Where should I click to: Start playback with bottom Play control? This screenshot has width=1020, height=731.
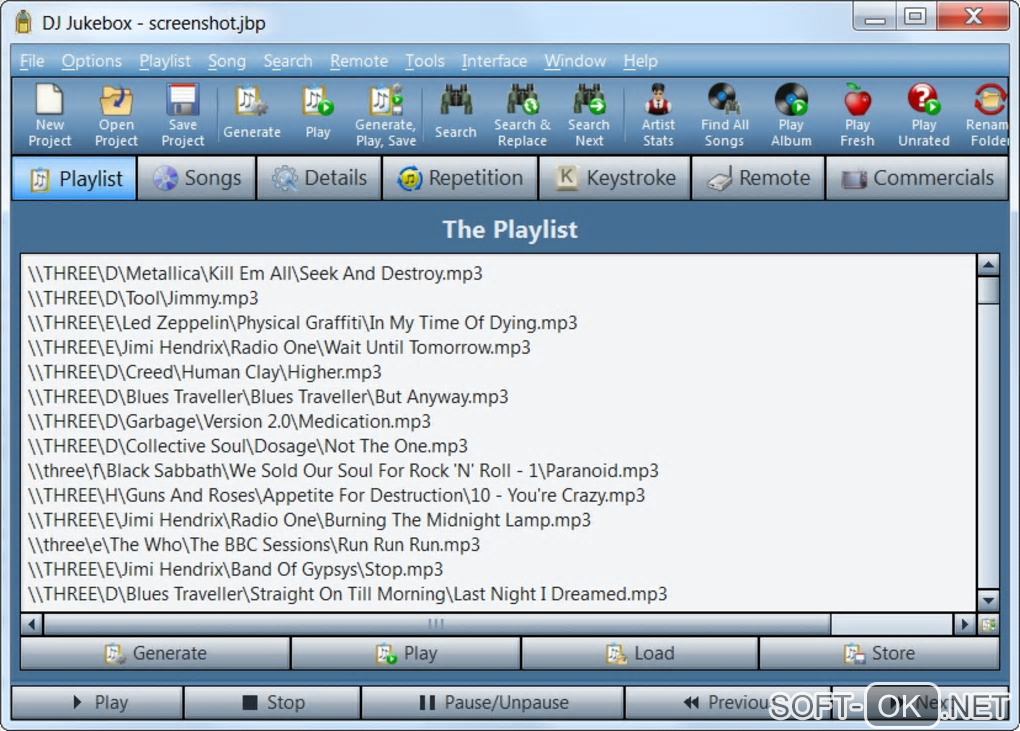(x=98, y=702)
